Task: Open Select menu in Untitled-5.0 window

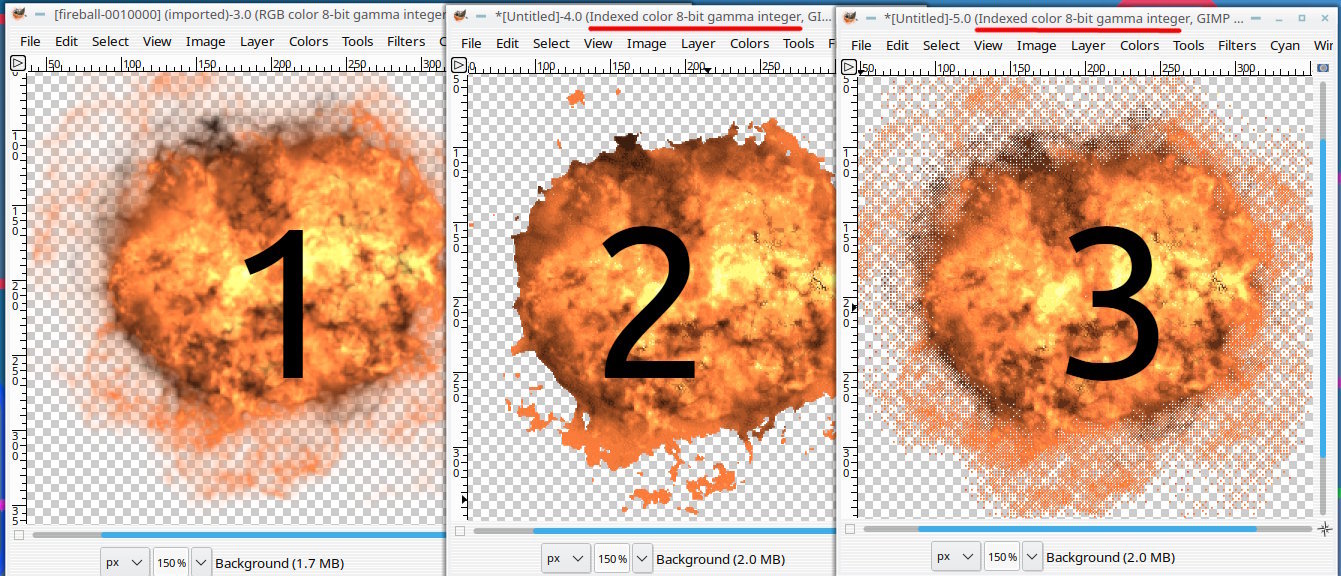Action: pos(941,45)
